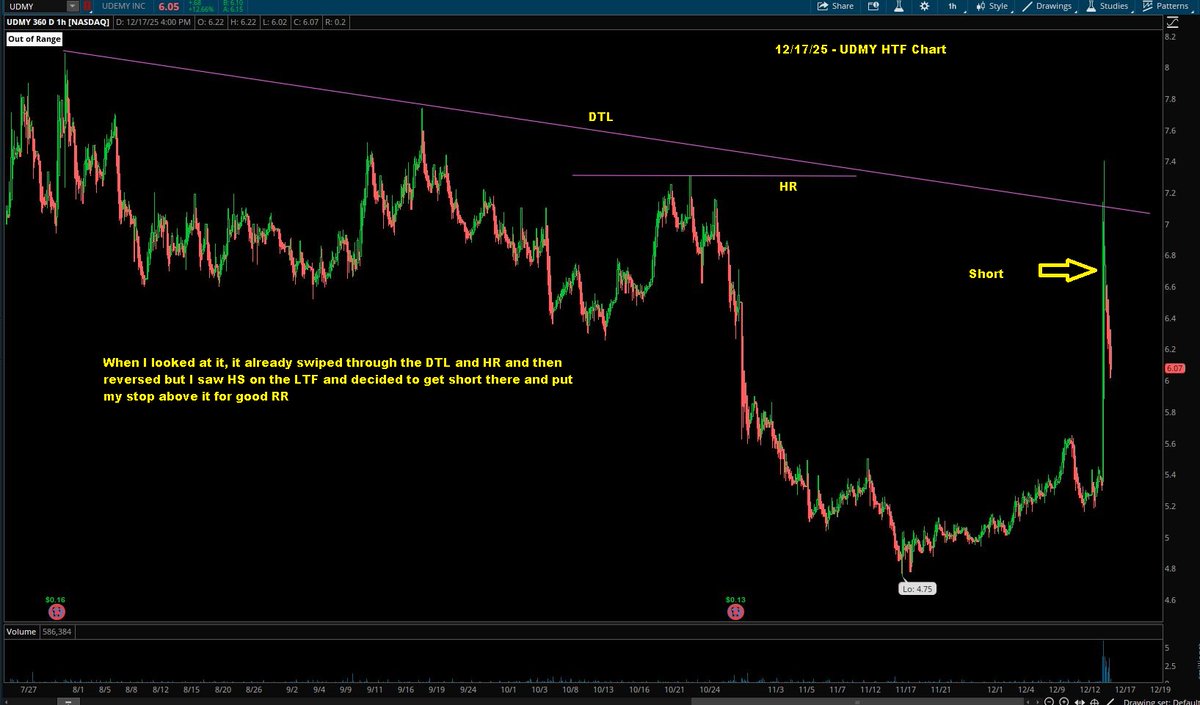This screenshot has width=1200, height=705.
Task: Click the Share button in toolbar
Action: (x=835, y=6)
